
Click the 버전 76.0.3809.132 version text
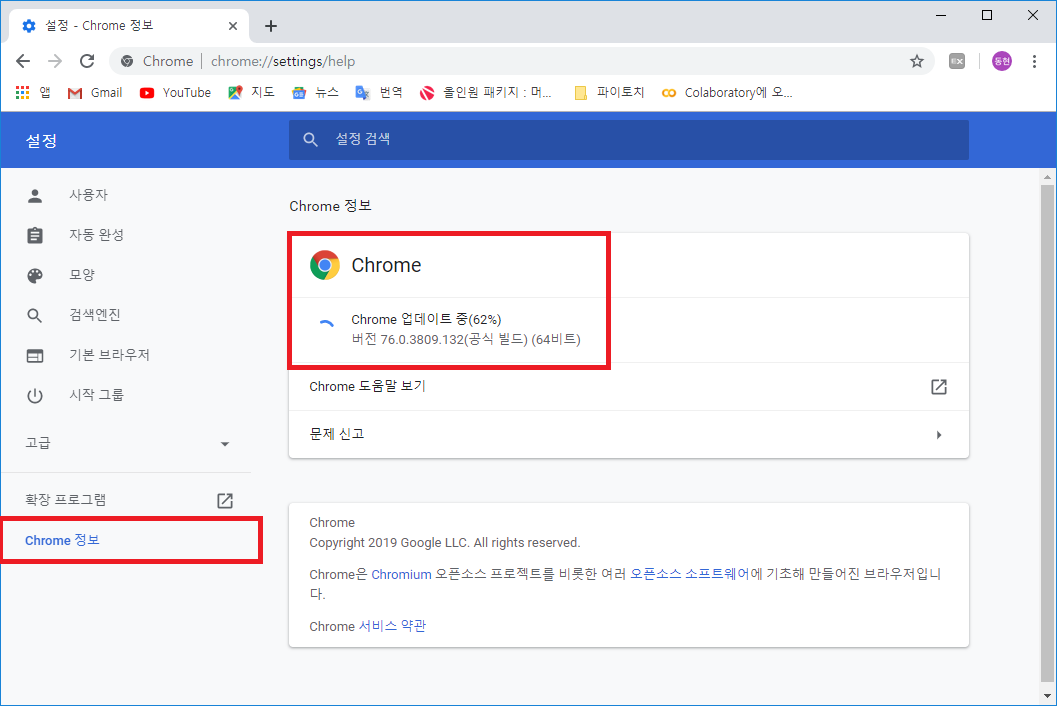pos(466,339)
